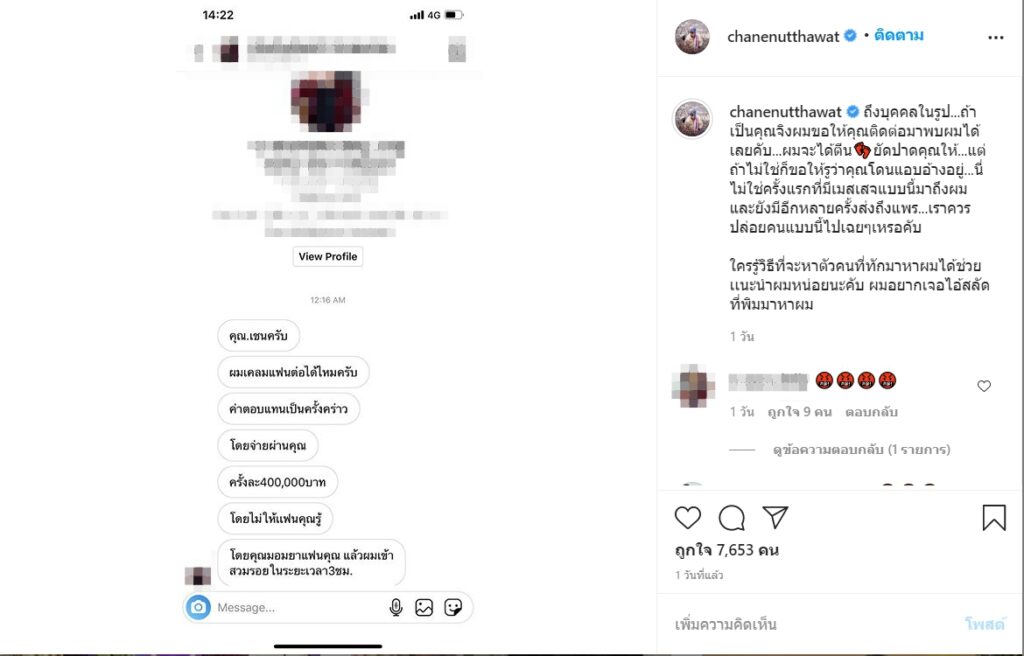Click in the เพิ่มความคิดเห็น comment field
Image resolution: width=1024 pixels, height=656 pixels.
(x=810, y=624)
